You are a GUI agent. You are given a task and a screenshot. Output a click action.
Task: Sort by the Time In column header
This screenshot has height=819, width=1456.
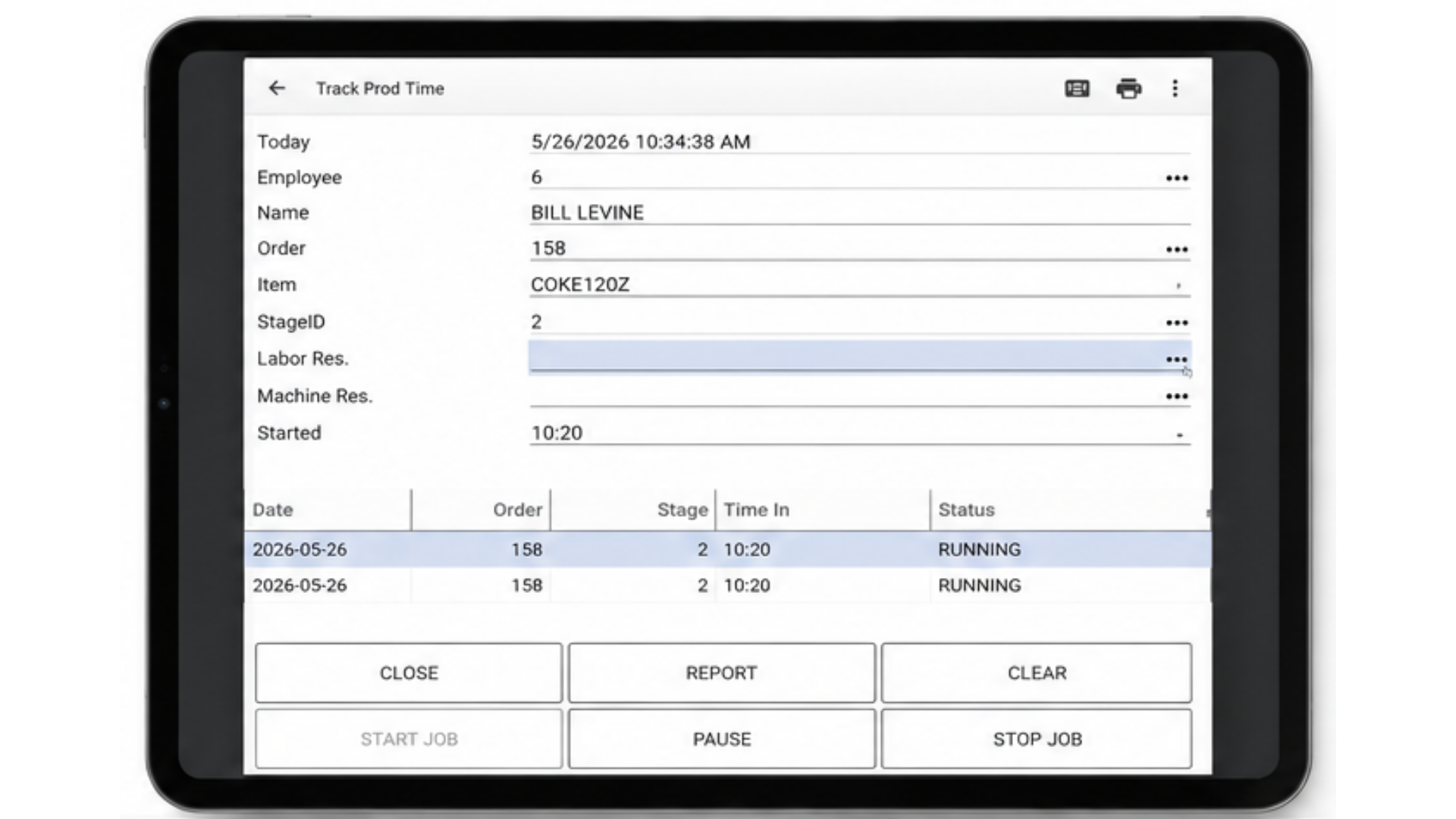tap(823, 510)
